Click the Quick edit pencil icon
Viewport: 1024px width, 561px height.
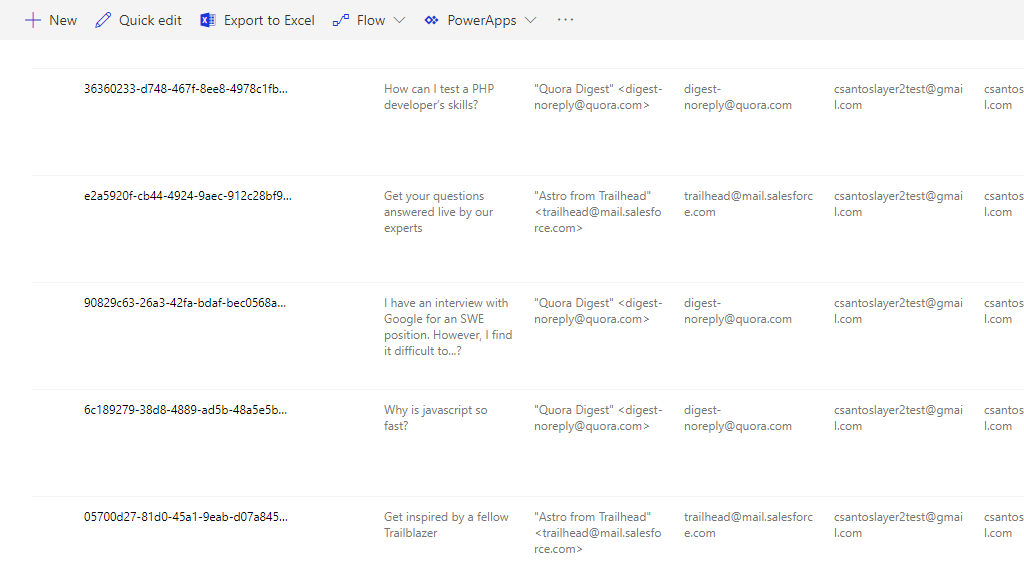103,20
